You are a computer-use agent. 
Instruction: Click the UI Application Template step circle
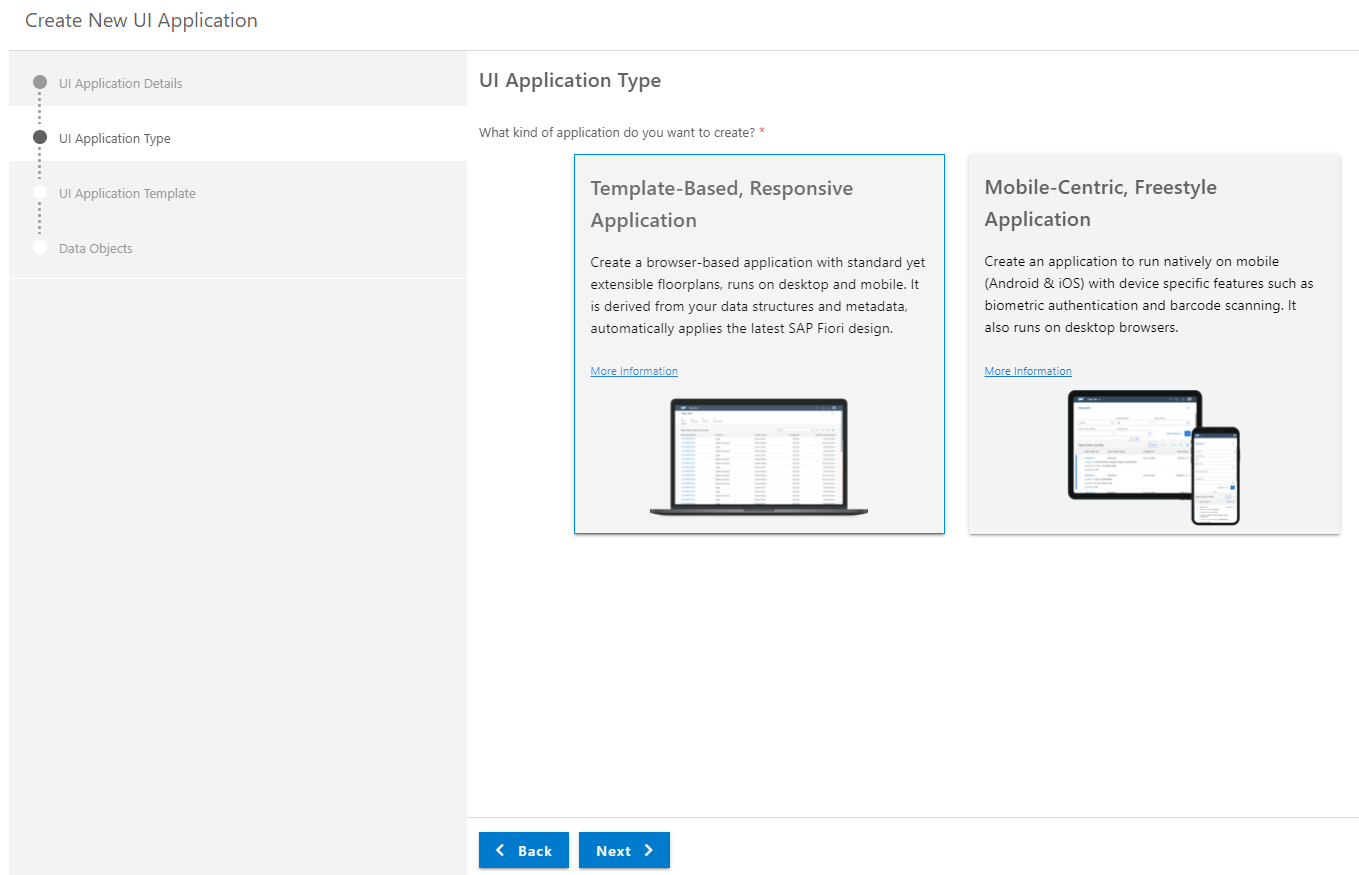click(x=40, y=192)
